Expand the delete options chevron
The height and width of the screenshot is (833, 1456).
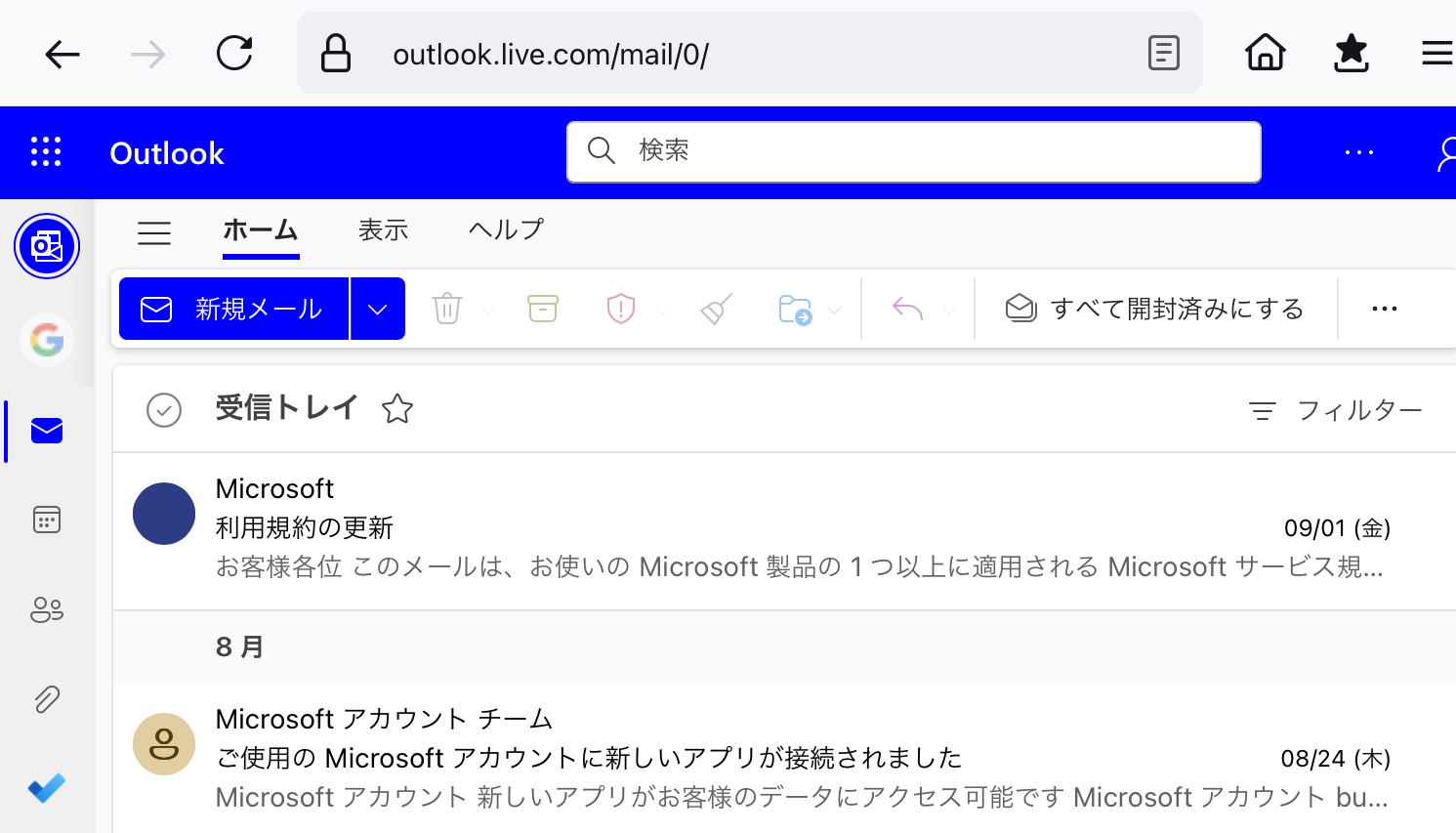[489, 311]
